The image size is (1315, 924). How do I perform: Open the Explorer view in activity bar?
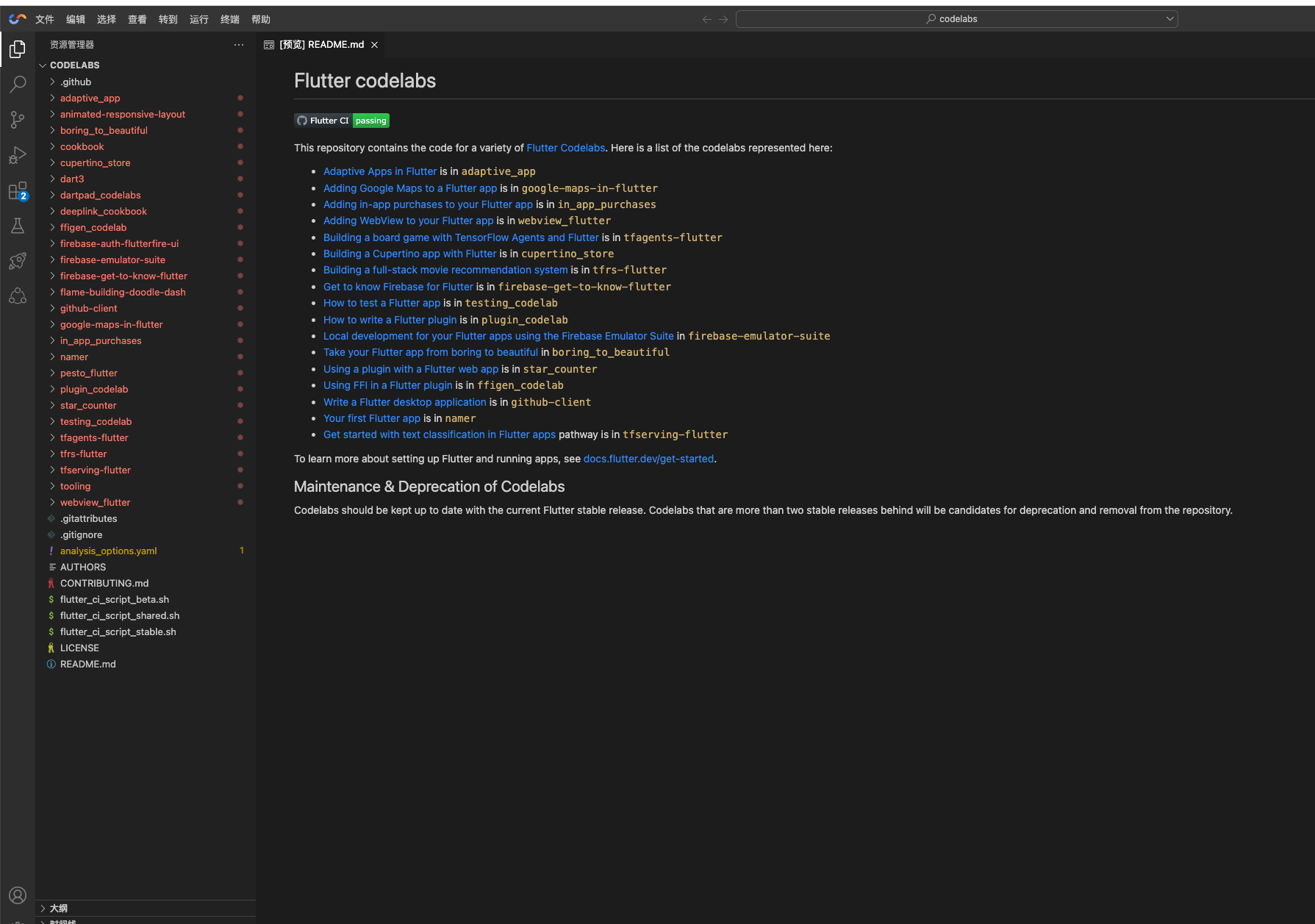(18, 49)
